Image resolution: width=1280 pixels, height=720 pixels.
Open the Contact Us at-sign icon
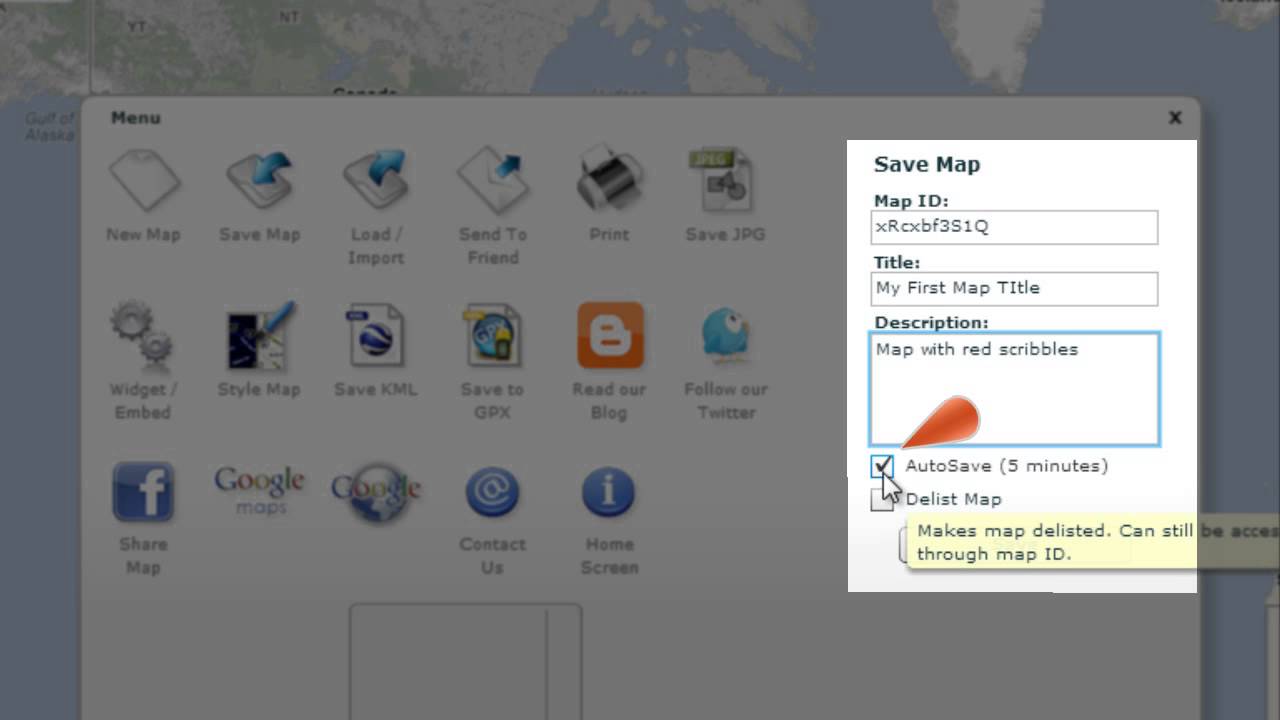click(492, 491)
